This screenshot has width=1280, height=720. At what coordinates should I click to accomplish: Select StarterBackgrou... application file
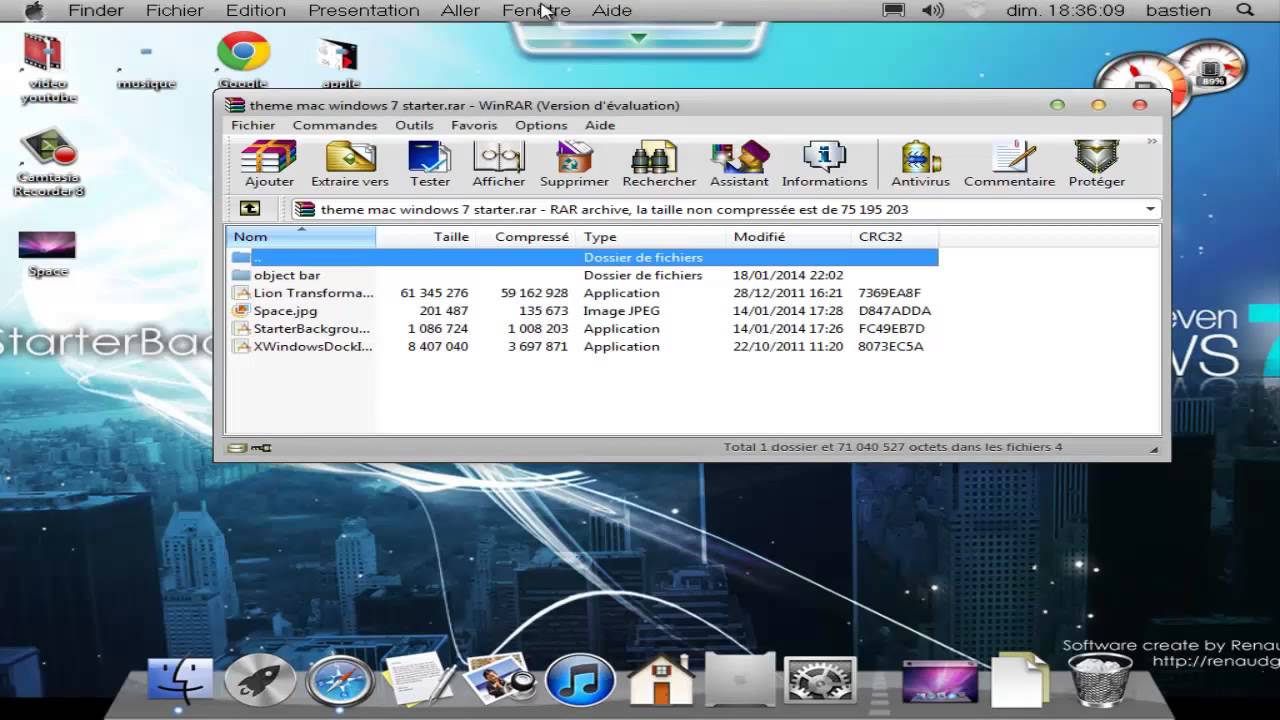tap(583, 329)
